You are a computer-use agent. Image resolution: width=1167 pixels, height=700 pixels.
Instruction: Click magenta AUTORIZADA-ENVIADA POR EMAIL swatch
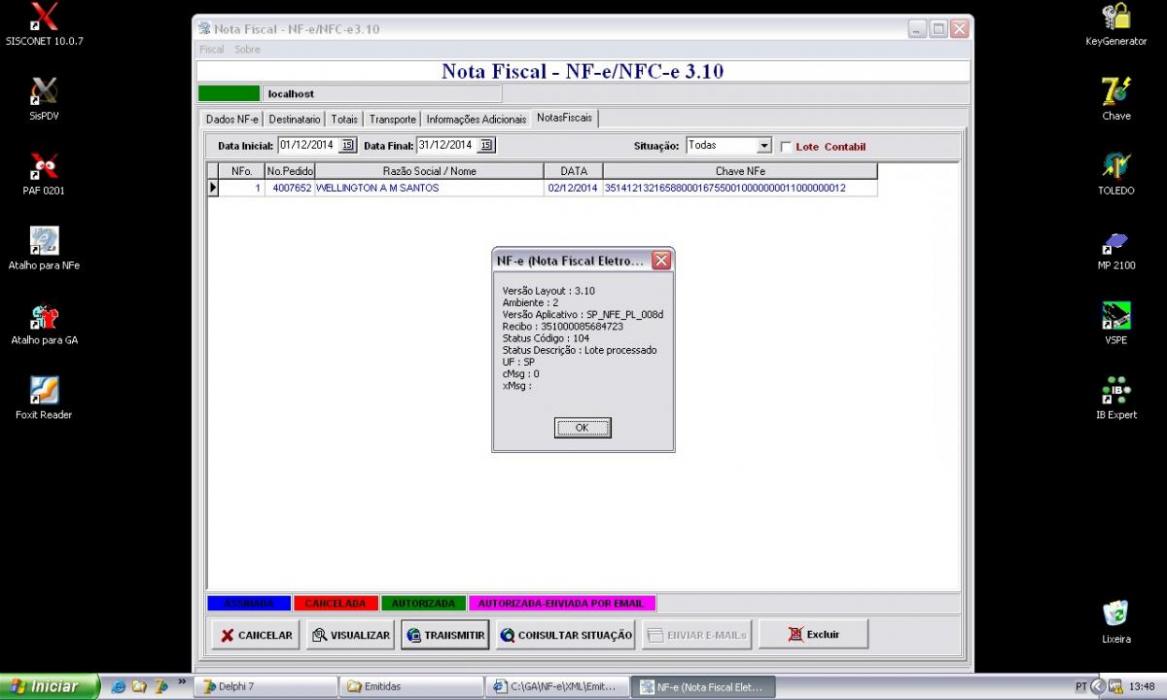pyautogui.click(x=562, y=603)
